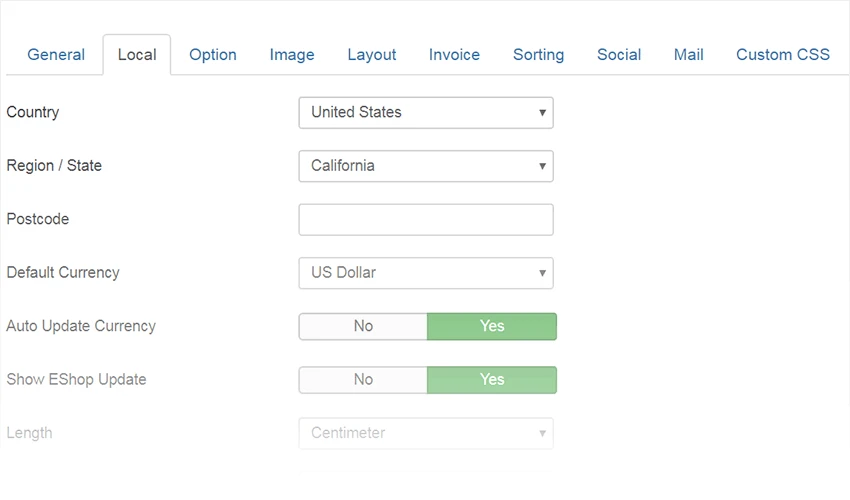Open the Default Currency dropdown
The width and height of the screenshot is (850, 500).
426,273
